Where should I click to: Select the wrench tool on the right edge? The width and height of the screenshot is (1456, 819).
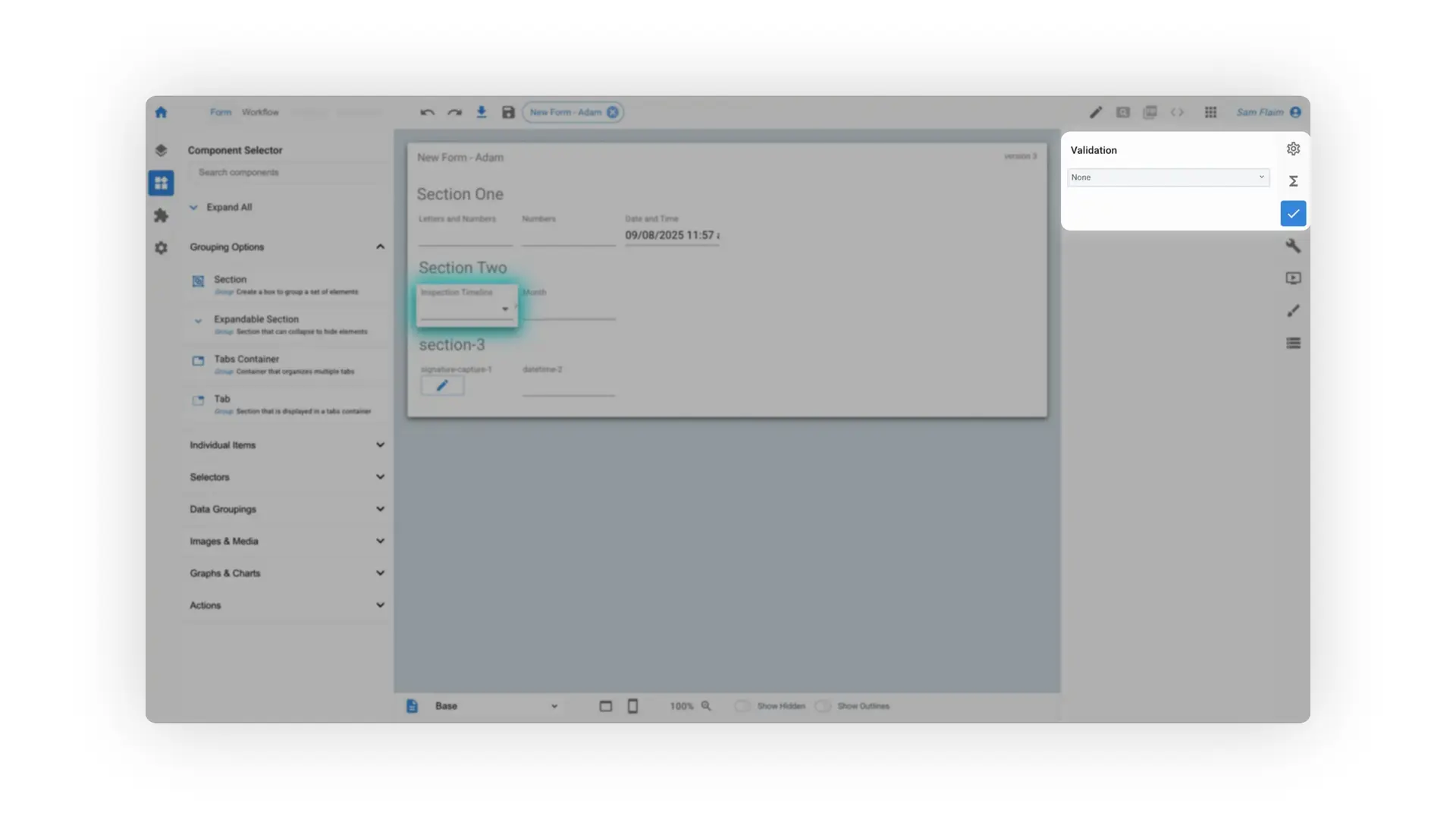point(1294,246)
